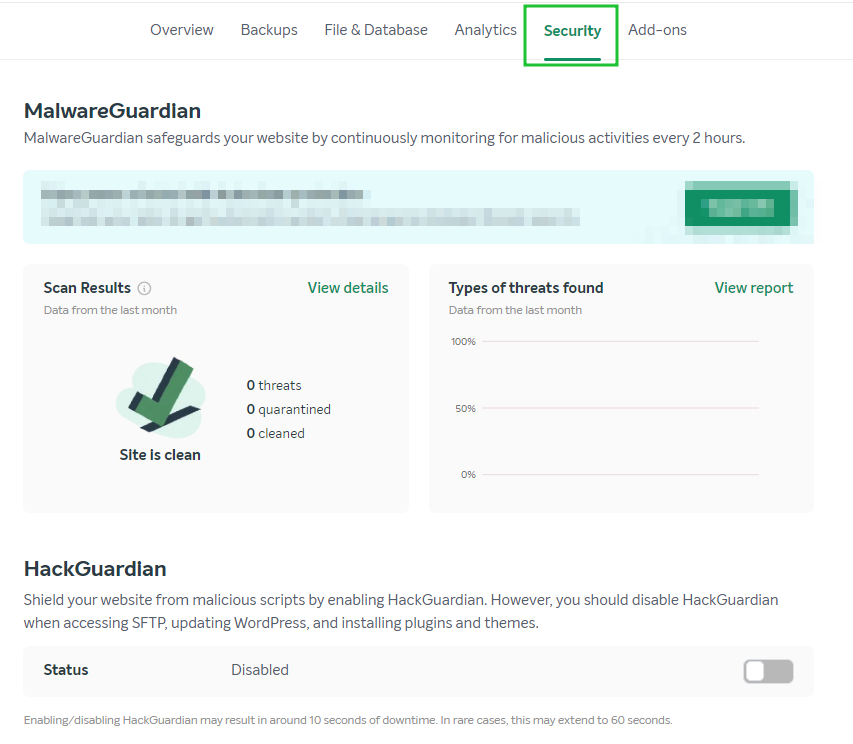This screenshot has height=744, width=853.
Task: Open View details for Scan Results
Action: pos(348,288)
